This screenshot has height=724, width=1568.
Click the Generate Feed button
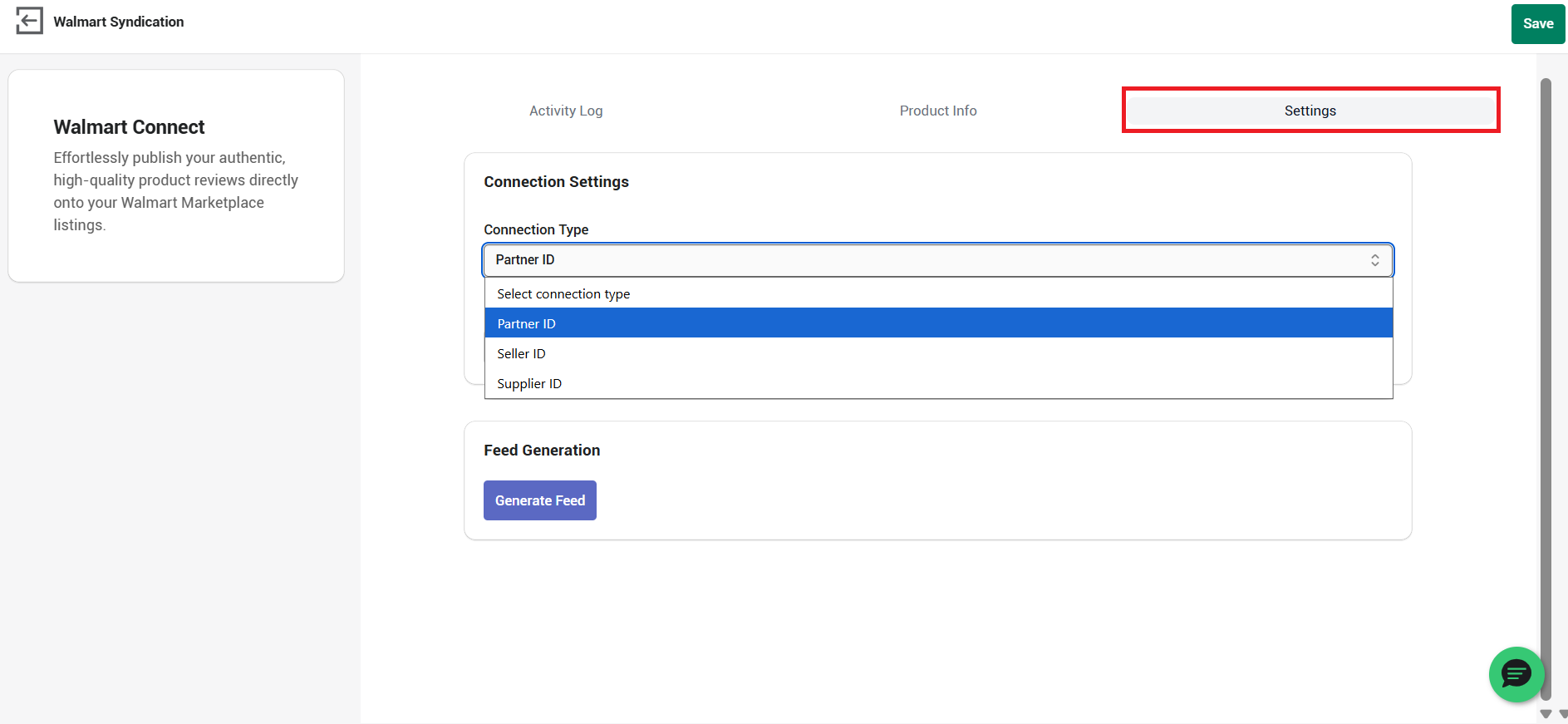tap(540, 500)
